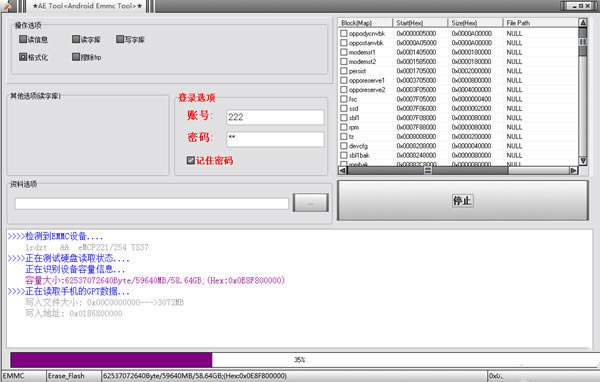Check the sbl1 partition row
Image resolution: width=600 pixels, height=382 pixels.
pyautogui.click(x=344, y=118)
